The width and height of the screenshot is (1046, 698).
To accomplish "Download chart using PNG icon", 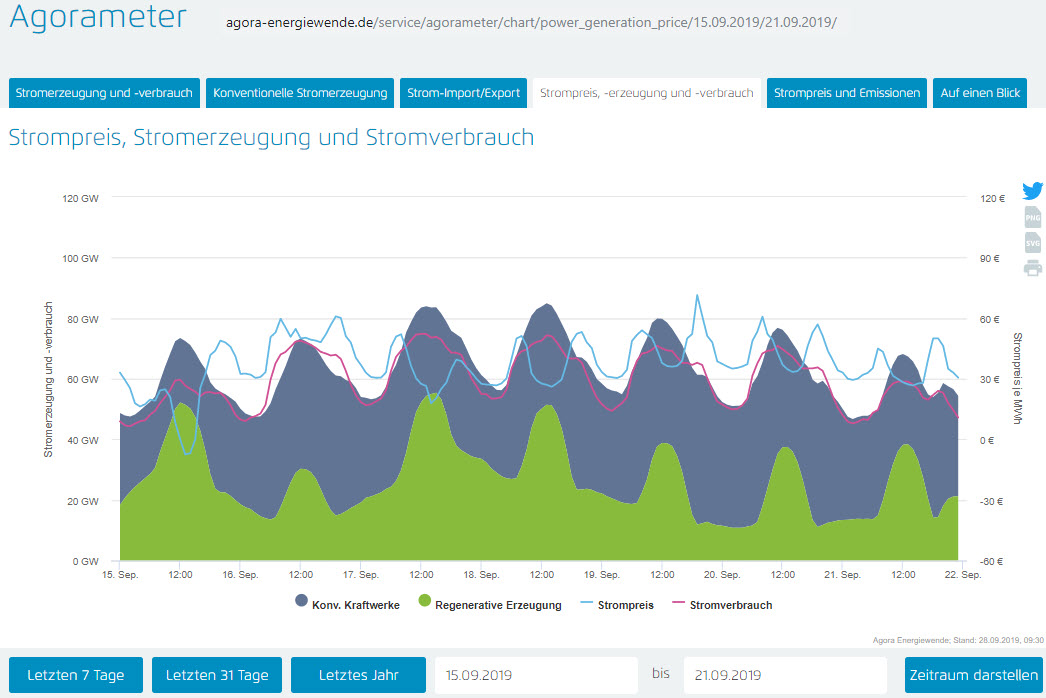I will (1033, 217).
